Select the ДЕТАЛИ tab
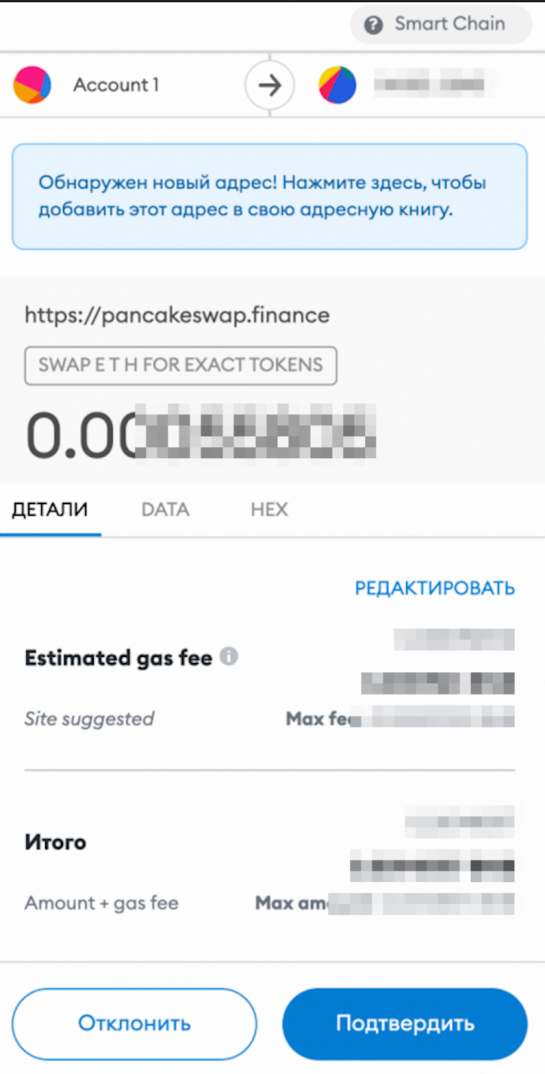The height and width of the screenshot is (1074, 545). pyautogui.click(x=50, y=510)
